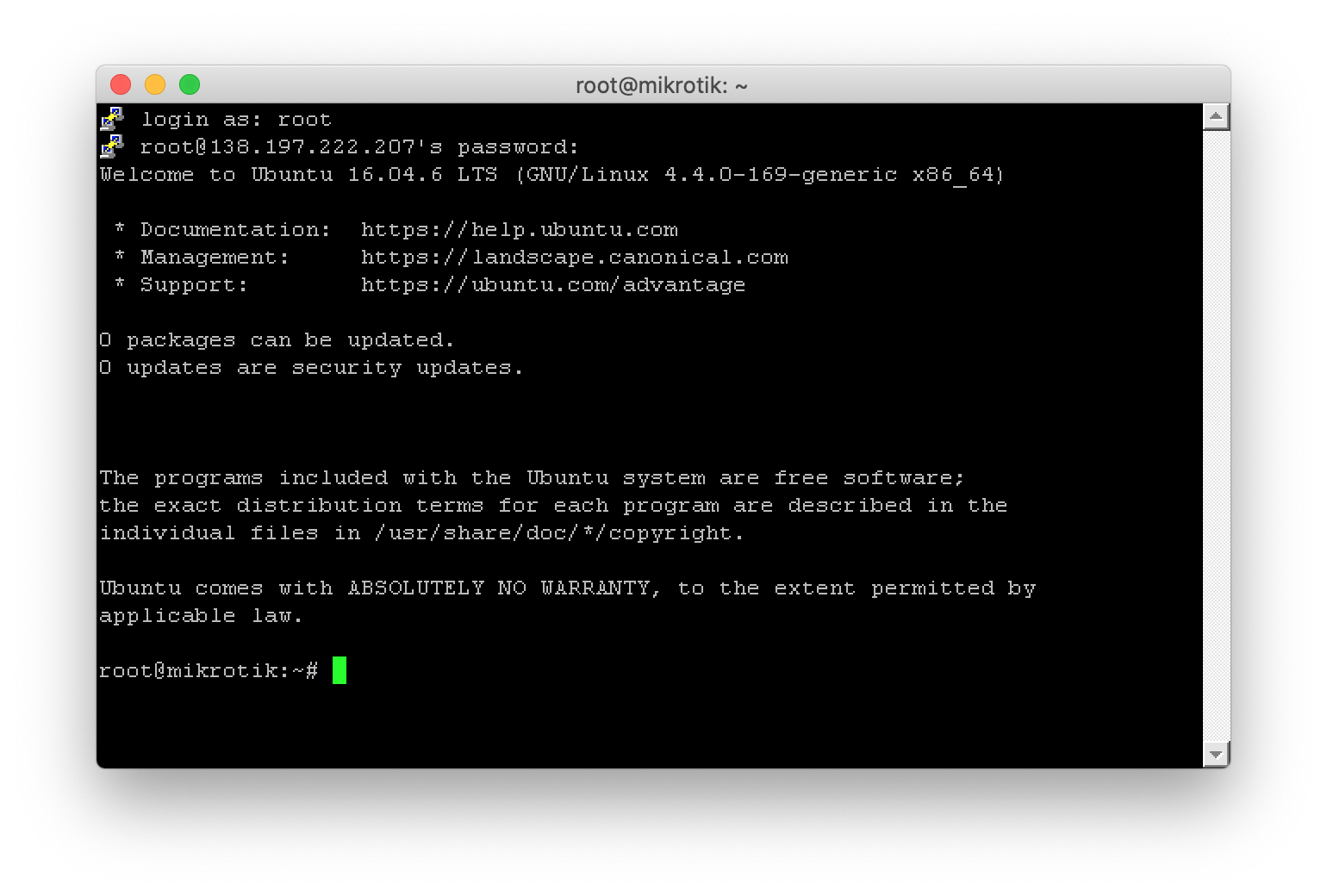Click the 'Welcome to Ubuntu 16.04.6 LTS' line
Image resolution: width=1327 pixels, height=896 pixels.
pyautogui.click(x=551, y=175)
